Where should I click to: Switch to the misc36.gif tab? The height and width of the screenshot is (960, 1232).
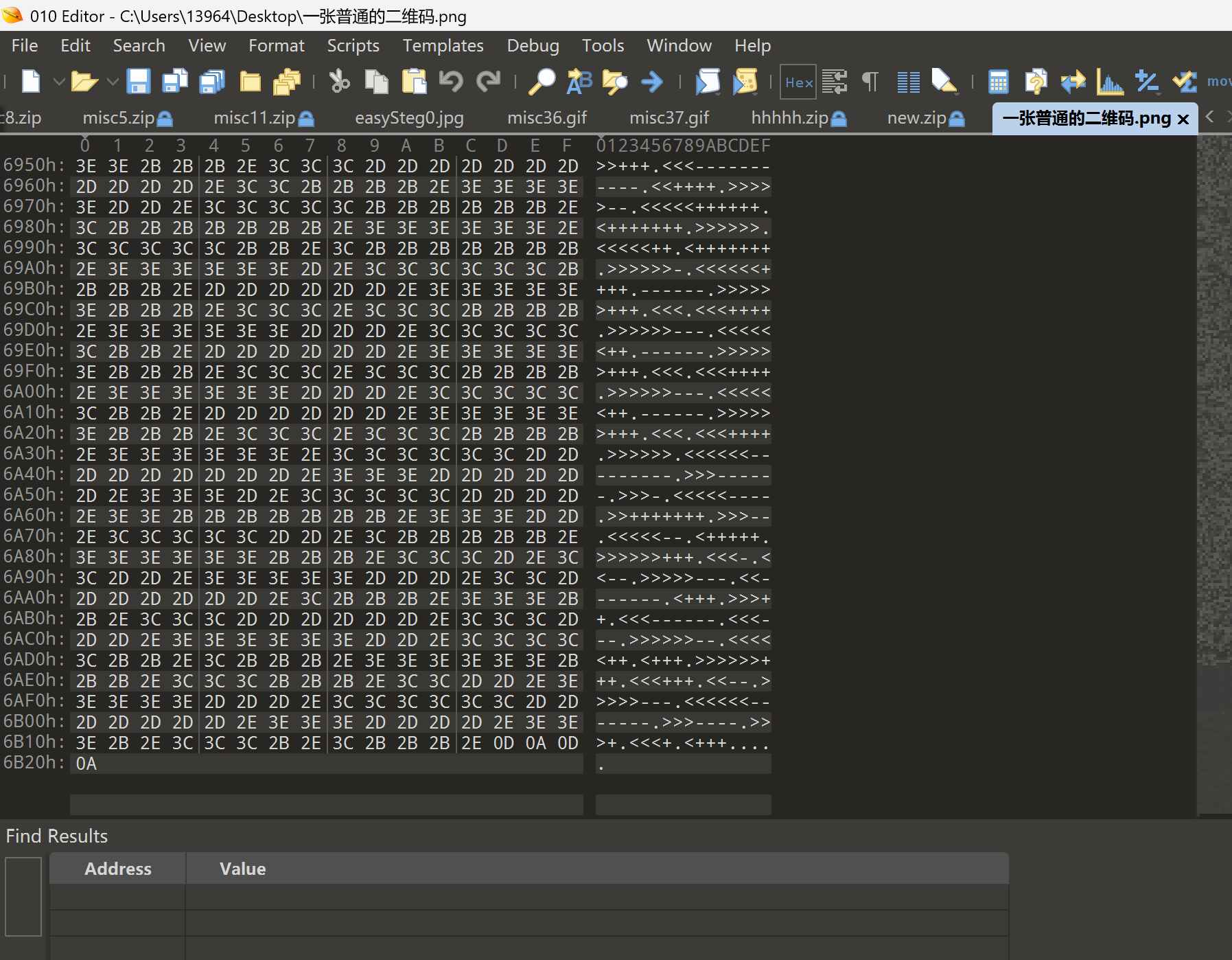tap(547, 118)
